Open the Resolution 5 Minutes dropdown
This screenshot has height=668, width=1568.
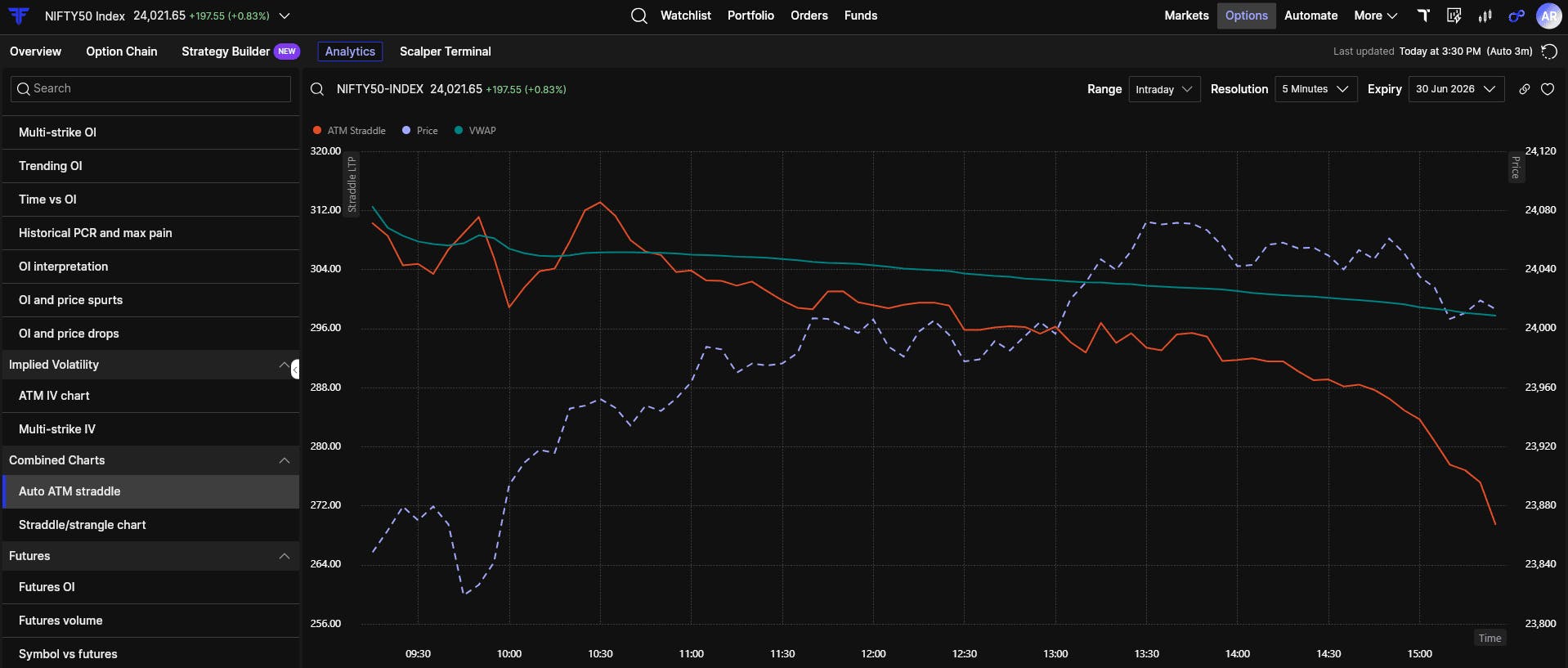pos(1315,89)
